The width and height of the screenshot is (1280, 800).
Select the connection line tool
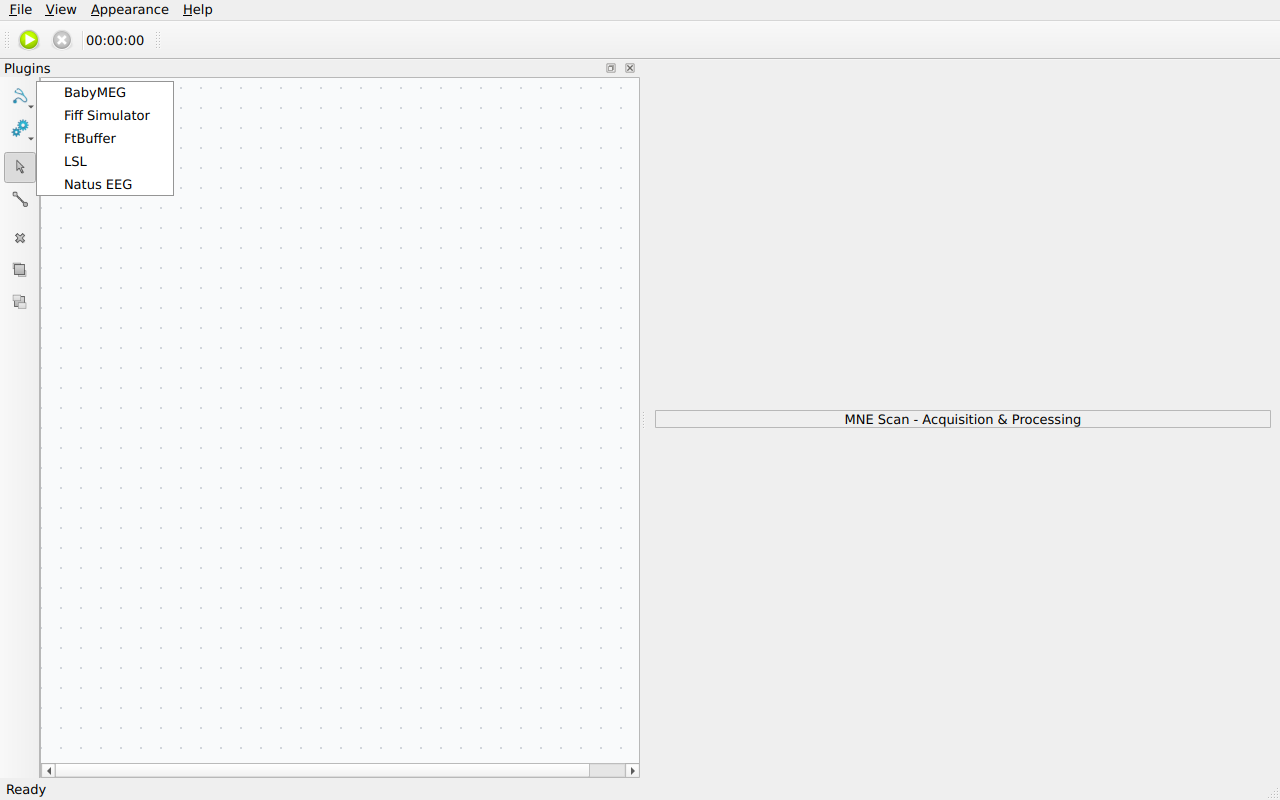tap(20, 199)
